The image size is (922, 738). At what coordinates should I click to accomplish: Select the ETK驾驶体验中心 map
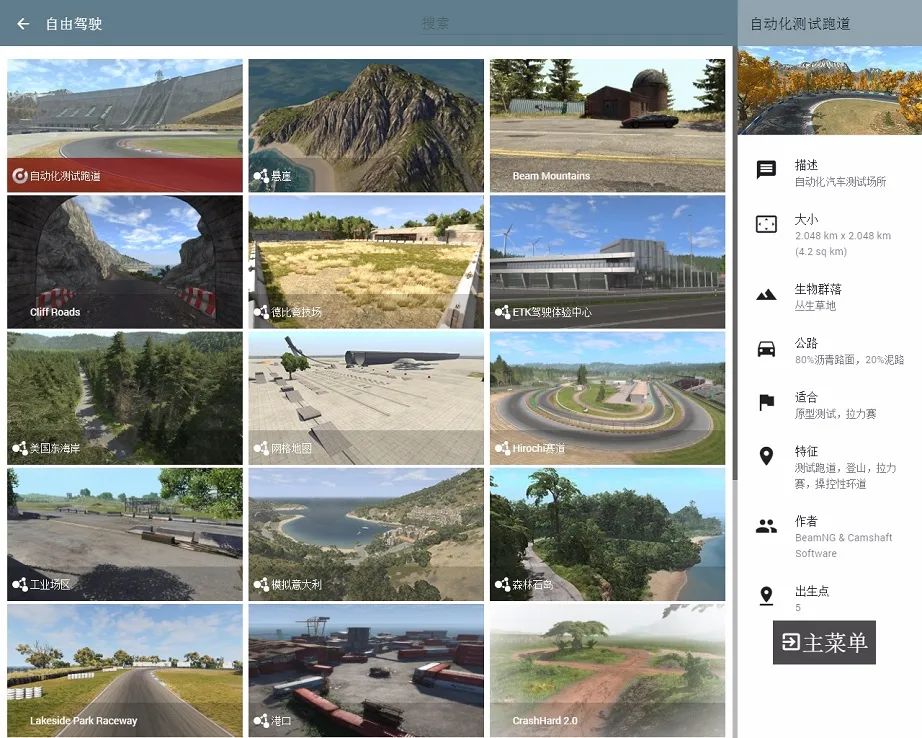click(607, 262)
